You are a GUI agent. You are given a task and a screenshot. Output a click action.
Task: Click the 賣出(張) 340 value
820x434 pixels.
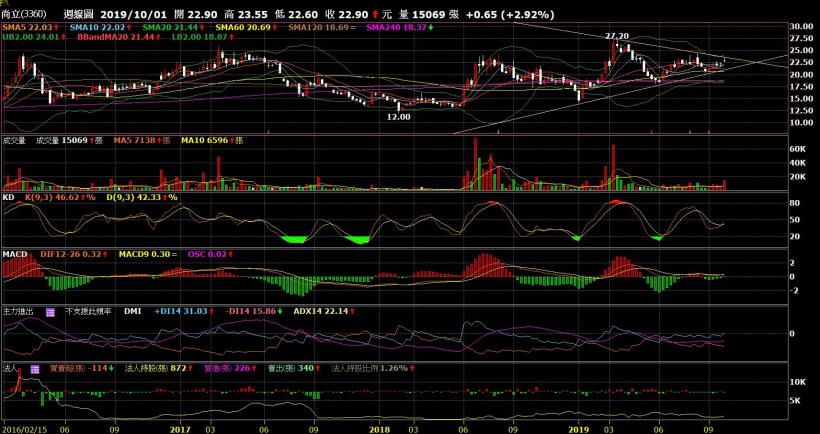click(293, 369)
